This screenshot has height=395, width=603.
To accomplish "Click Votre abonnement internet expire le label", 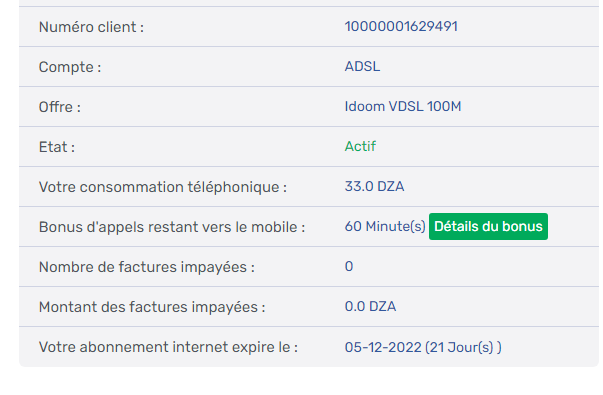I will (x=168, y=347).
